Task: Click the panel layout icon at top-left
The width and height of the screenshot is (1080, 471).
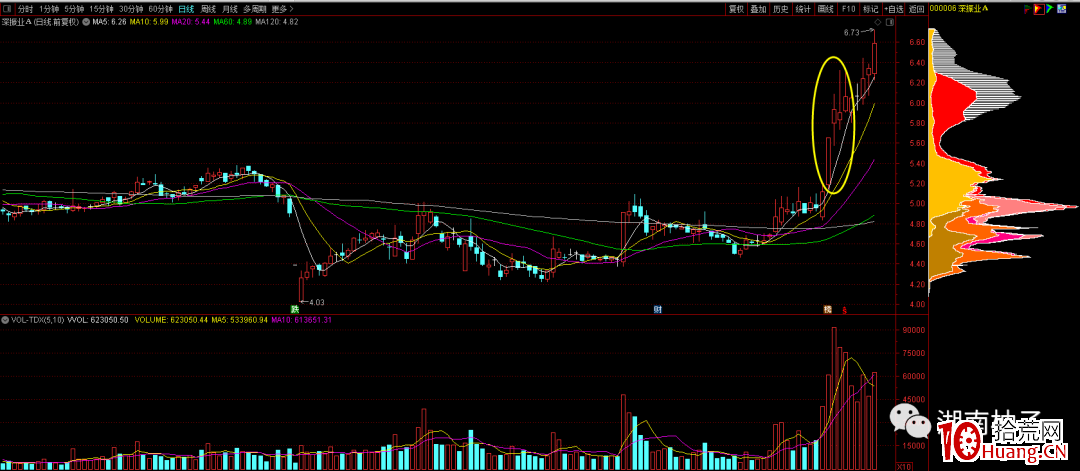Action: 6,9
